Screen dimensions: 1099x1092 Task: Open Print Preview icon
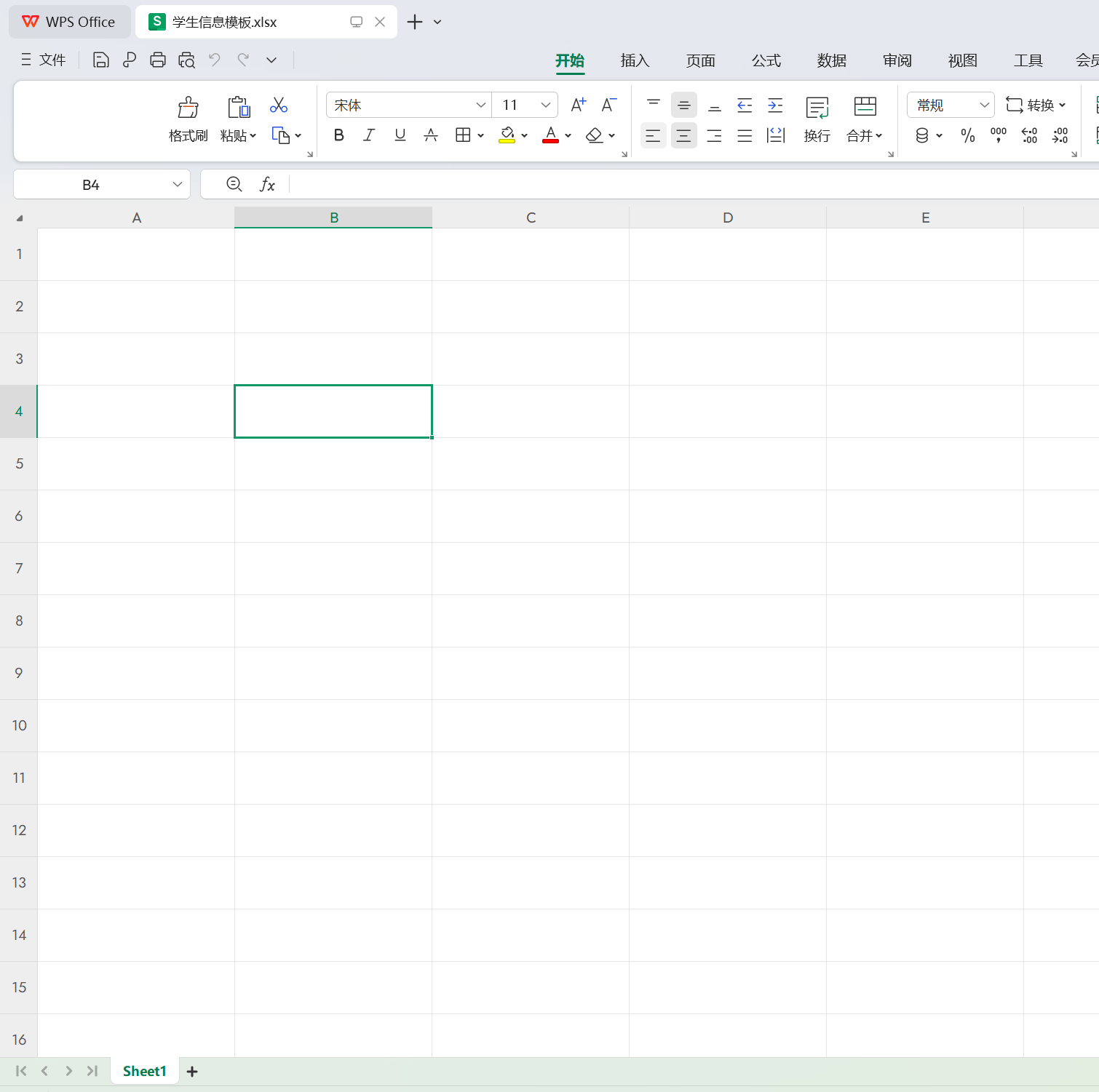click(186, 60)
